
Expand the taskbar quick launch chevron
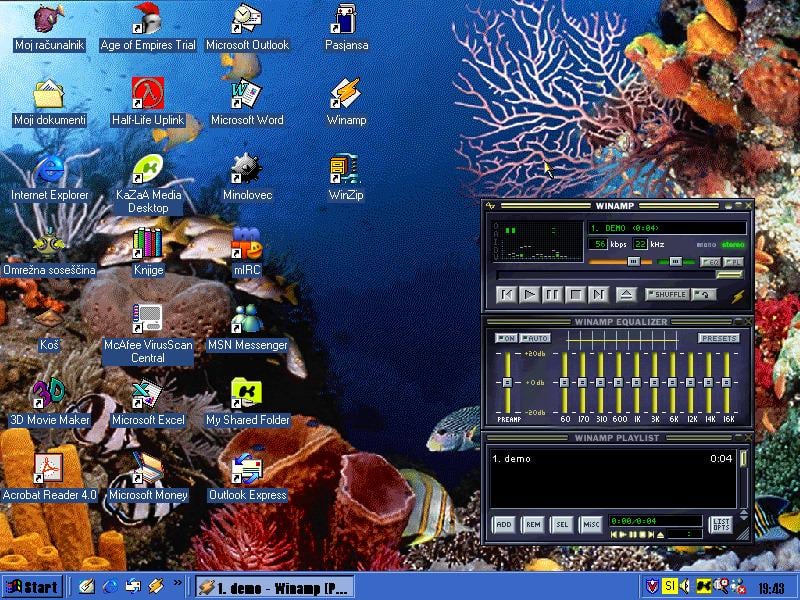coord(177,582)
